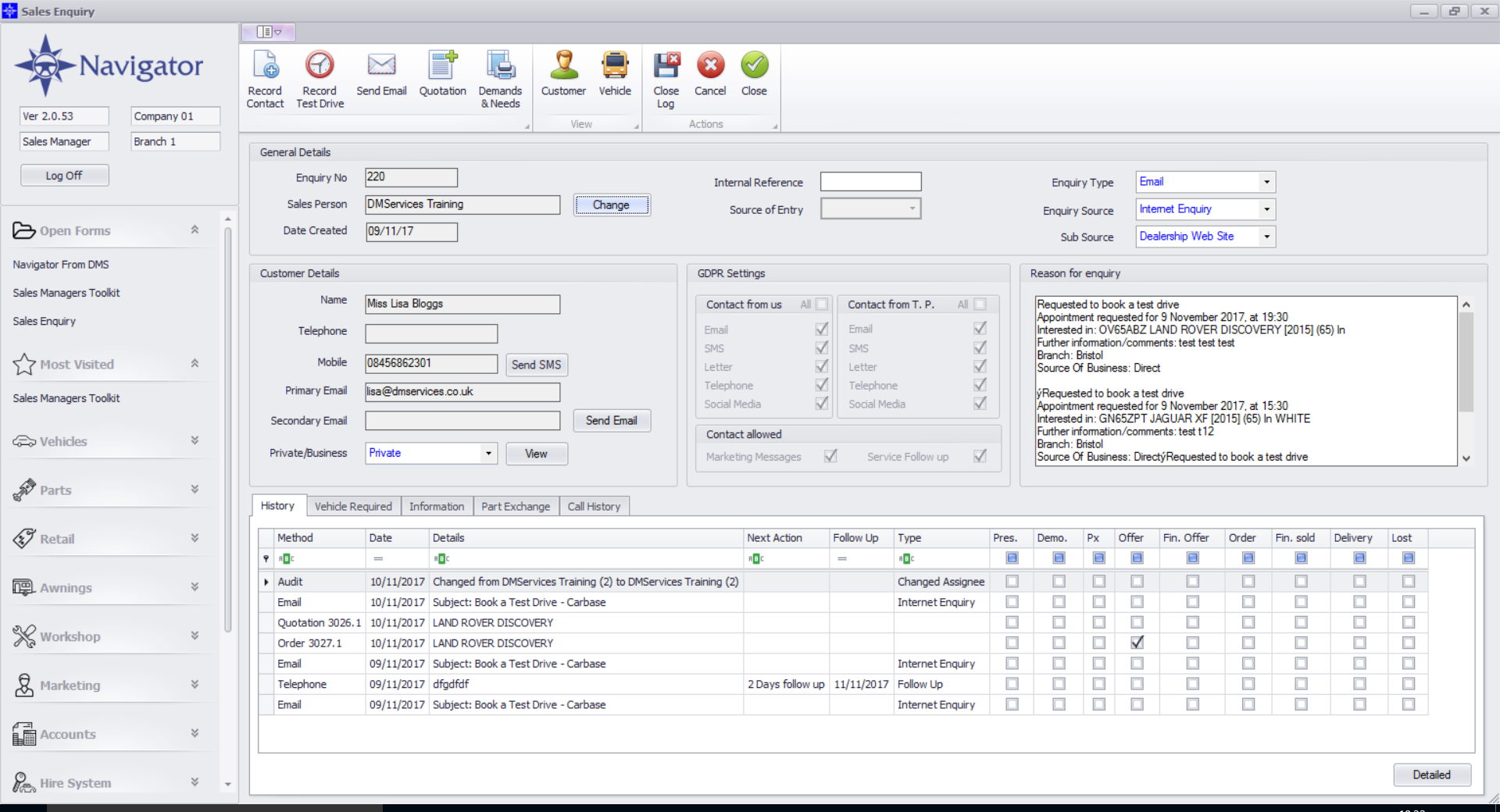Click into the Telephone field

(x=431, y=334)
